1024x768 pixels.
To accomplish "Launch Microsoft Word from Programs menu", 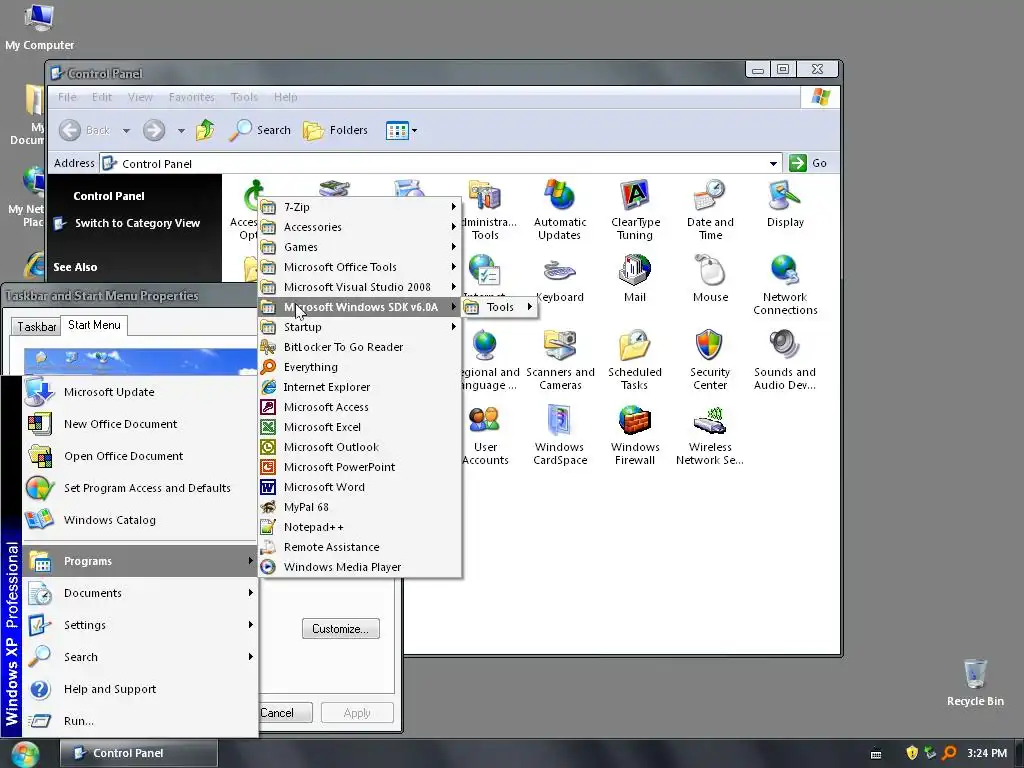I will pyautogui.click(x=360, y=487).
